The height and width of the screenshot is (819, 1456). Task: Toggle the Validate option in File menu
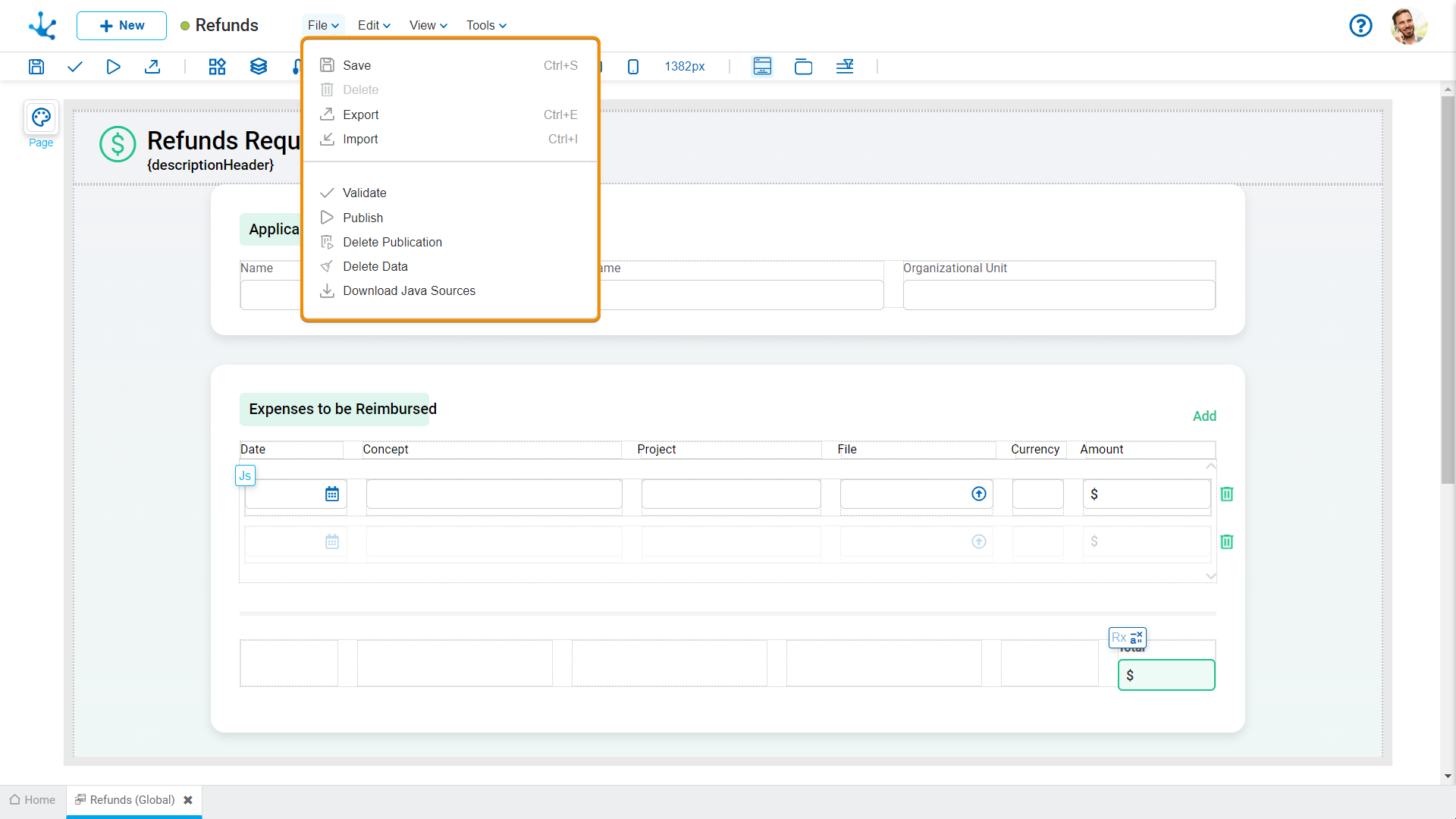pos(363,192)
